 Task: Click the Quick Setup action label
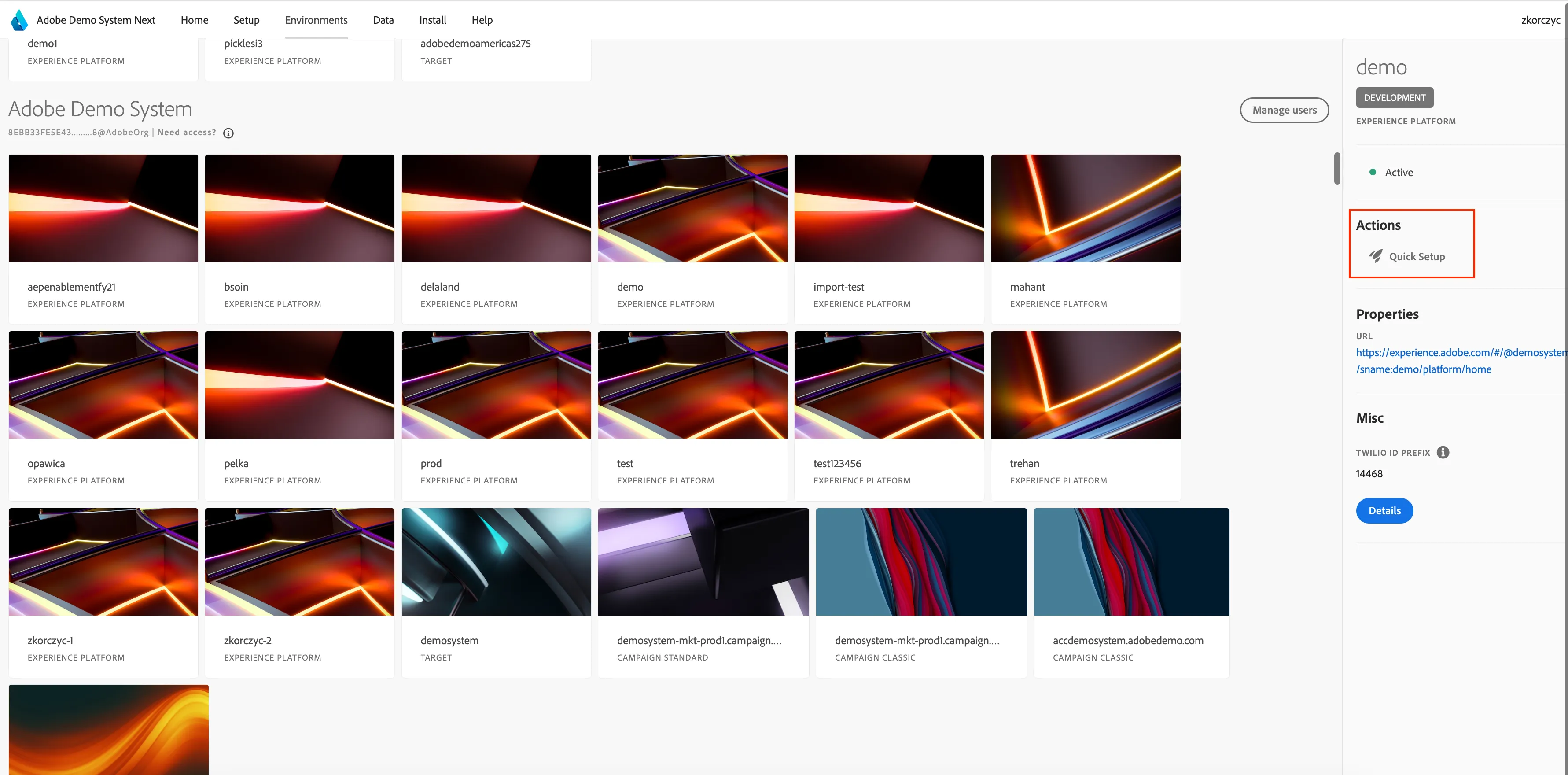[x=1417, y=256]
